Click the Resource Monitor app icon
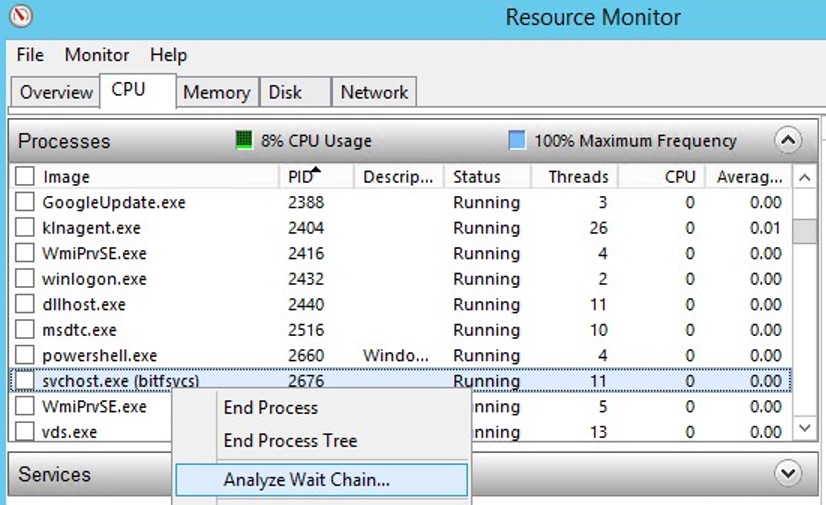Viewport: 826px width, 505px height. coord(20,17)
